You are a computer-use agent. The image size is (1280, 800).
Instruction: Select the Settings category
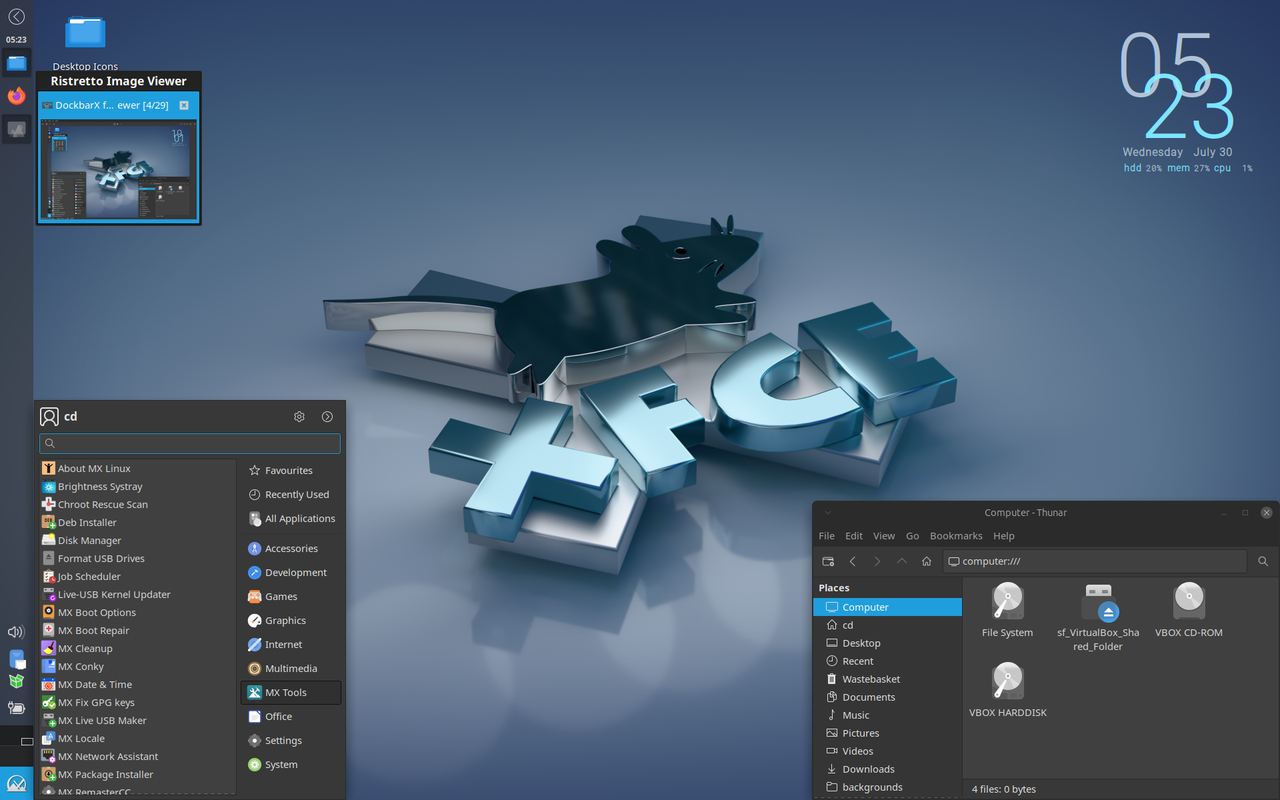tap(291, 740)
